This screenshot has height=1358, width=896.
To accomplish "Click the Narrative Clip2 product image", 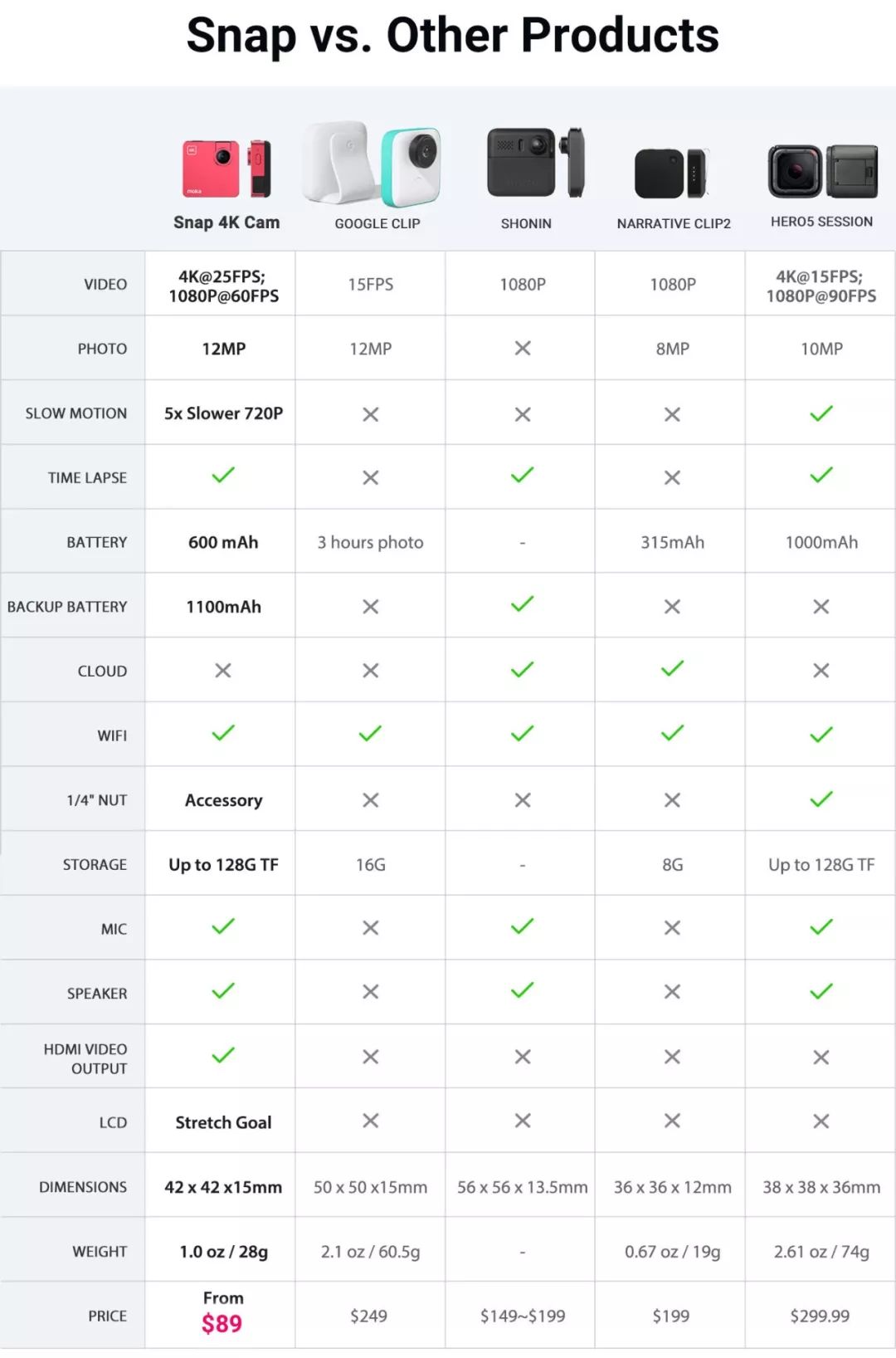I will tap(672, 173).
